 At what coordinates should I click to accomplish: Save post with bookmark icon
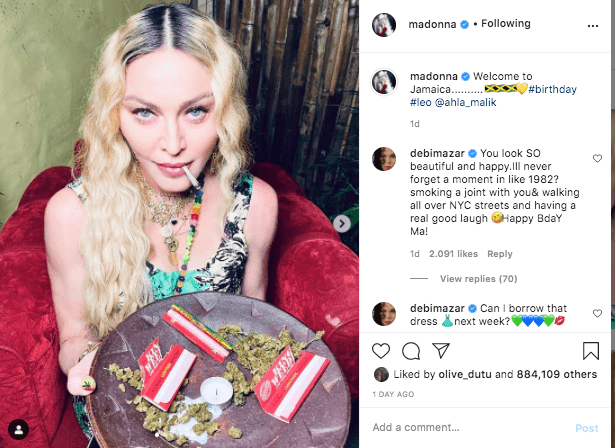[591, 351]
